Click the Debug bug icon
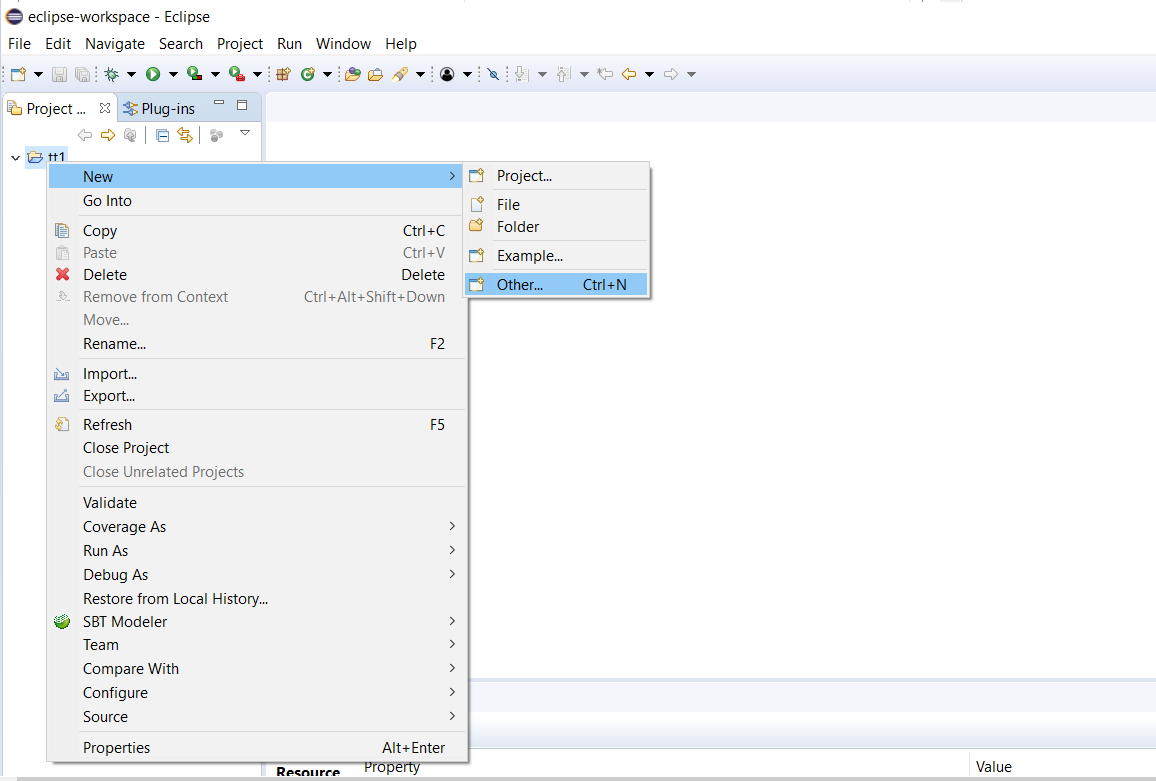This screenshot has height=781, width=1156. pyautogui.click(x=112, y=74)
